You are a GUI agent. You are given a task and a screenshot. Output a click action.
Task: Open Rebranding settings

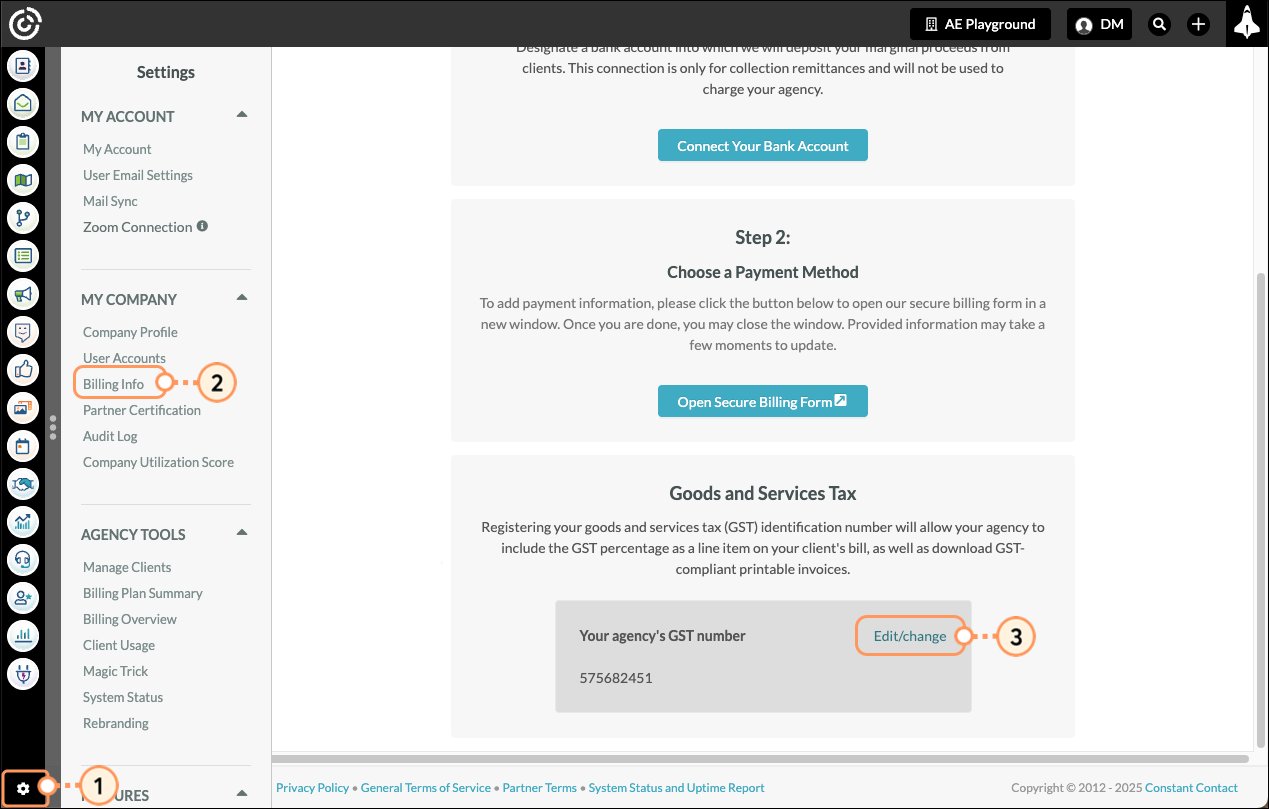click(116, 723)
